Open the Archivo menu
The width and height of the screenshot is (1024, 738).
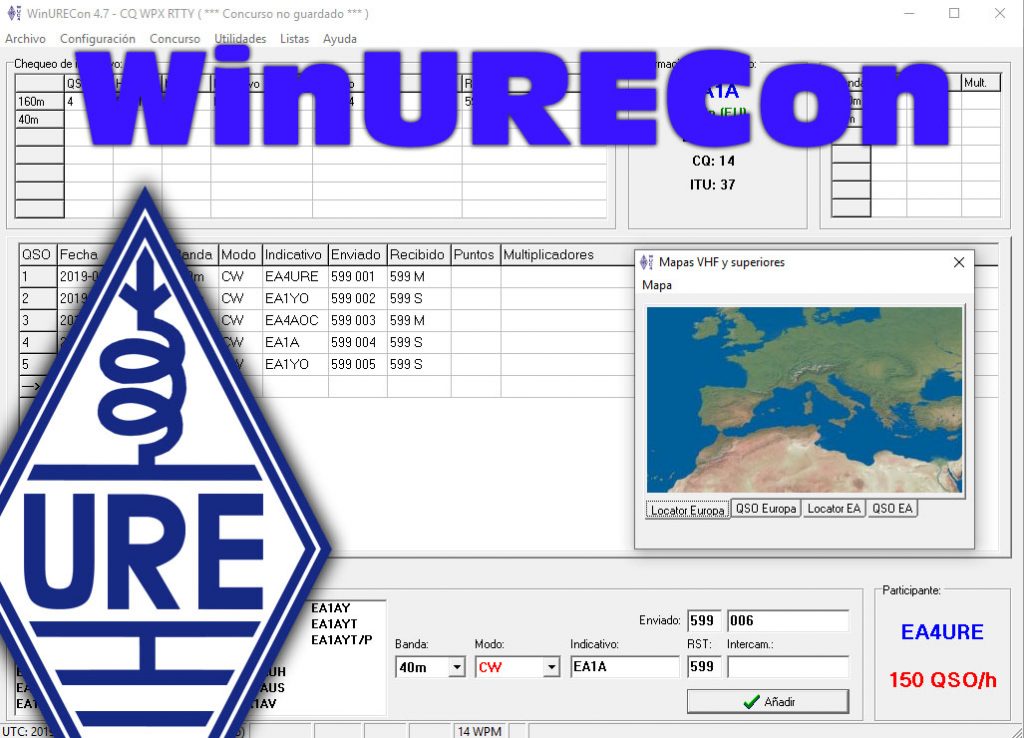pos(25,39)
